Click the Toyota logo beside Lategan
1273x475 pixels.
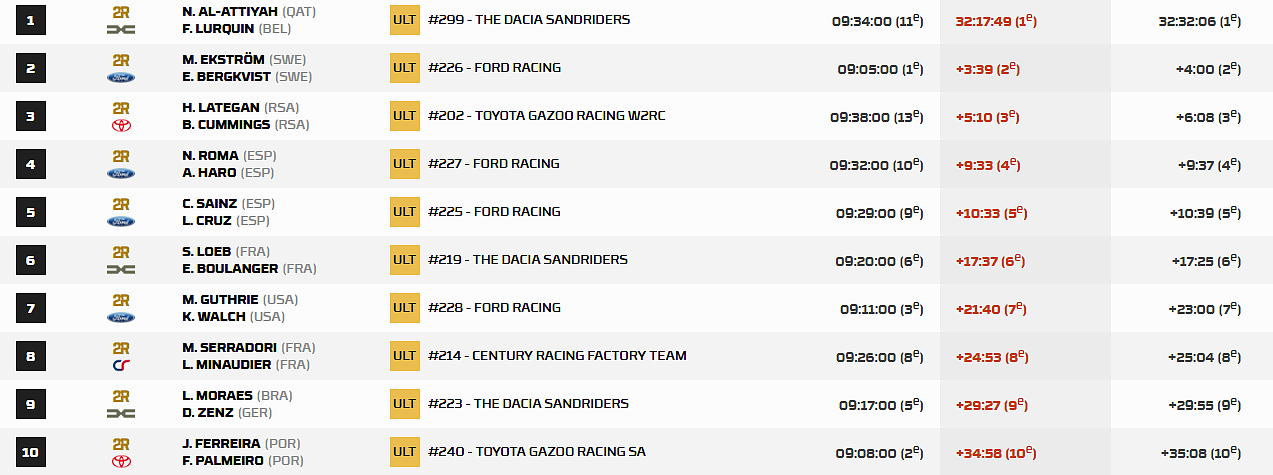tap(121, 125)
